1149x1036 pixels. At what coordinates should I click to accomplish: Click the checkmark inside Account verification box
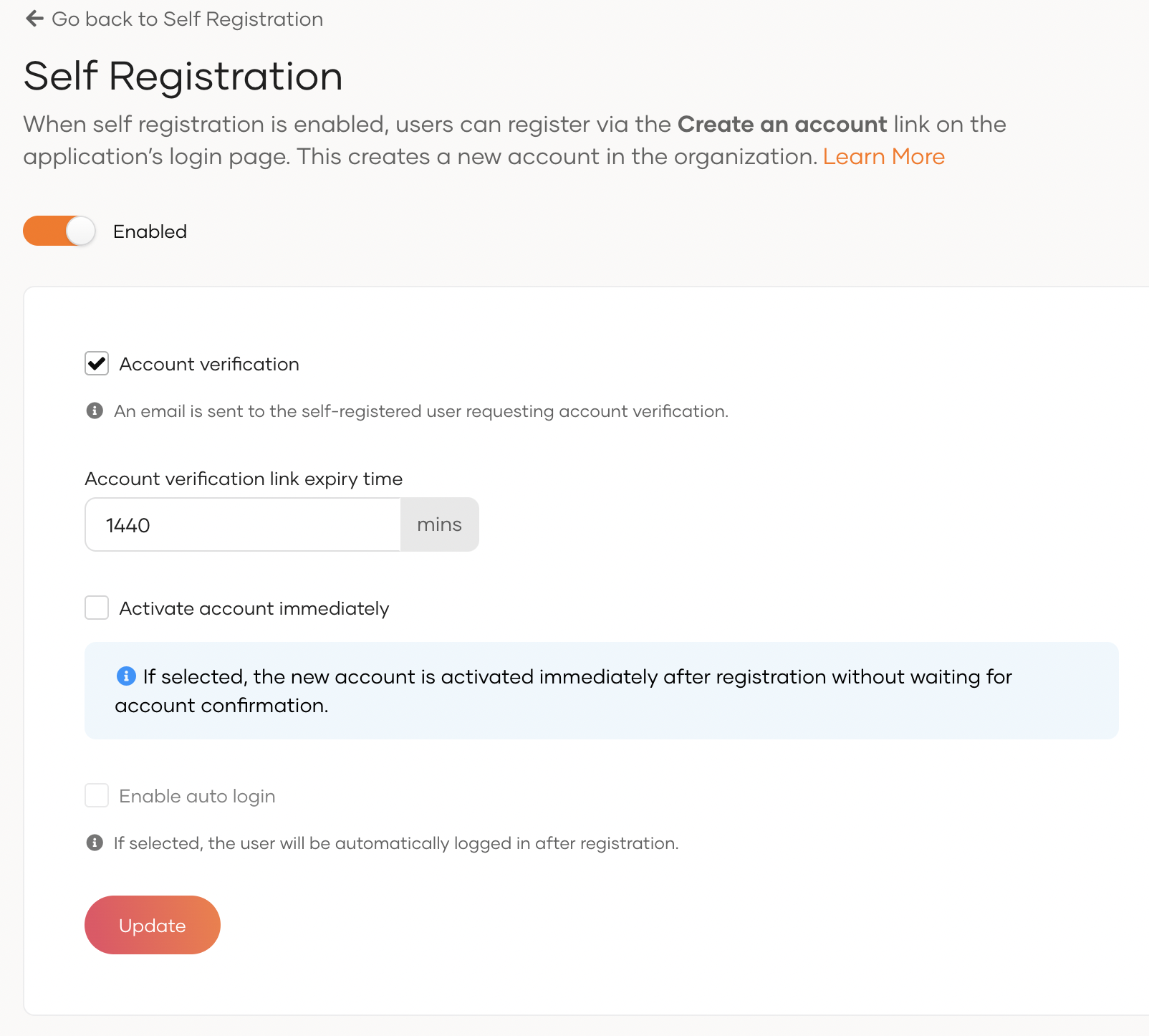point(96,364)
